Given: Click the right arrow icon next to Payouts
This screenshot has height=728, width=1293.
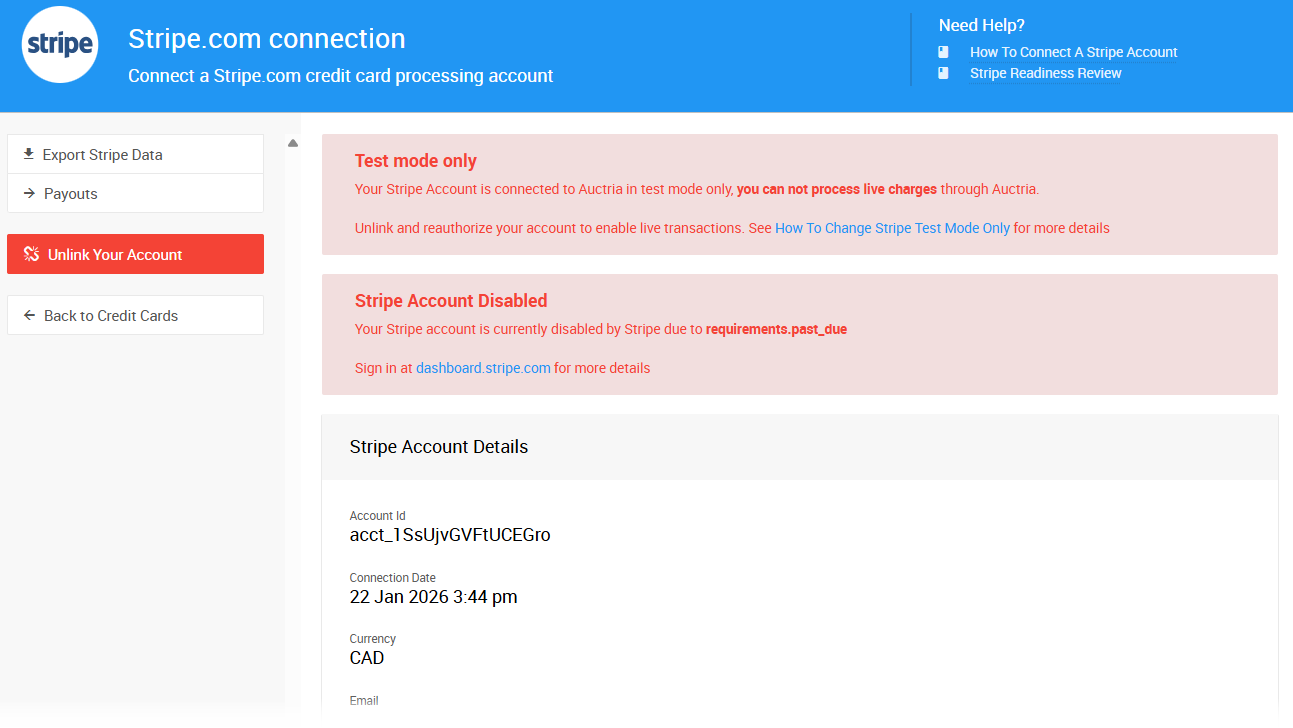Looking at the screenshot, I should click(x=29, y=194).
